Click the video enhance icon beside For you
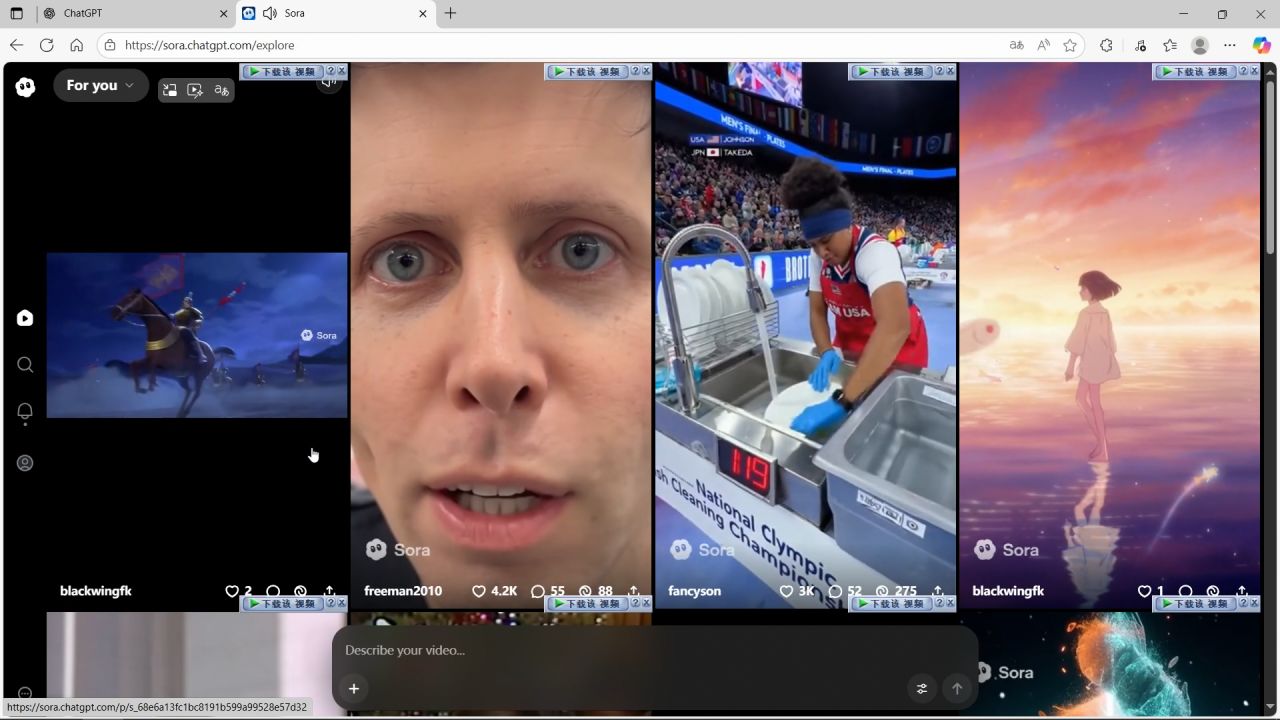The height and width of the screenshot is (720, 1280). pyautogui.click(x=195, y=90)
